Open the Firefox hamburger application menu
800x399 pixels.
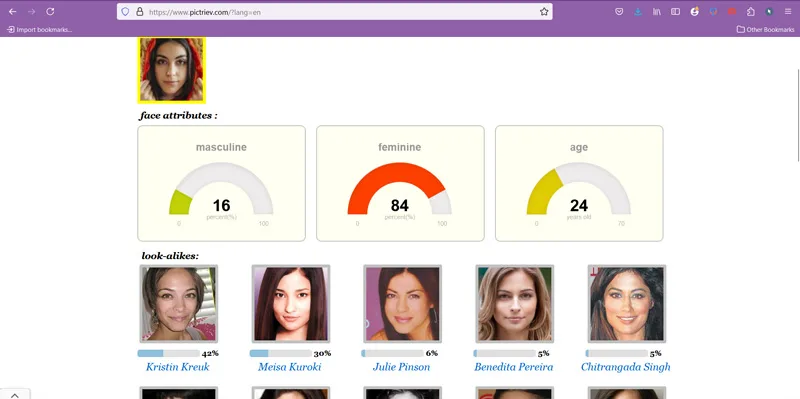[x=788, y=12]
